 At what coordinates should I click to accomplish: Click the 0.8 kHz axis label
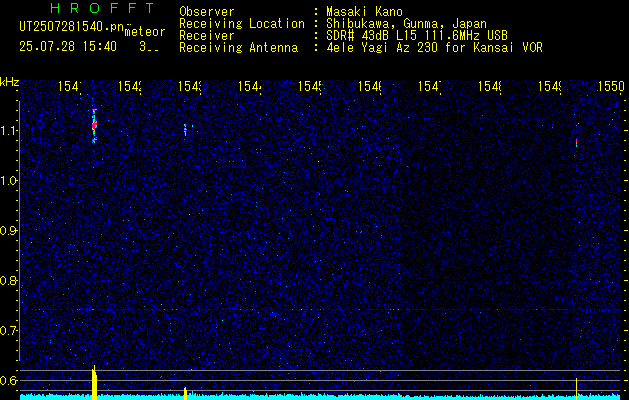pos(9,280)
